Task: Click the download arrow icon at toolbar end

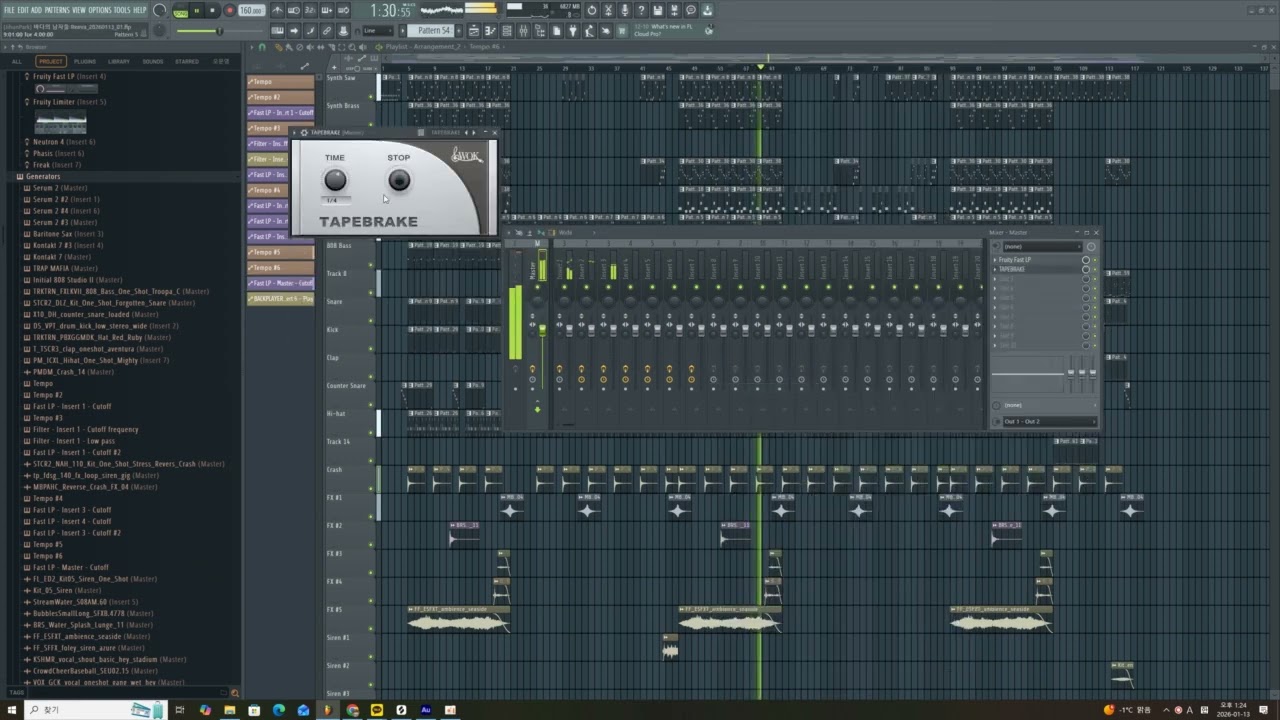Action: pyautogui.click(x=707, y=10)
